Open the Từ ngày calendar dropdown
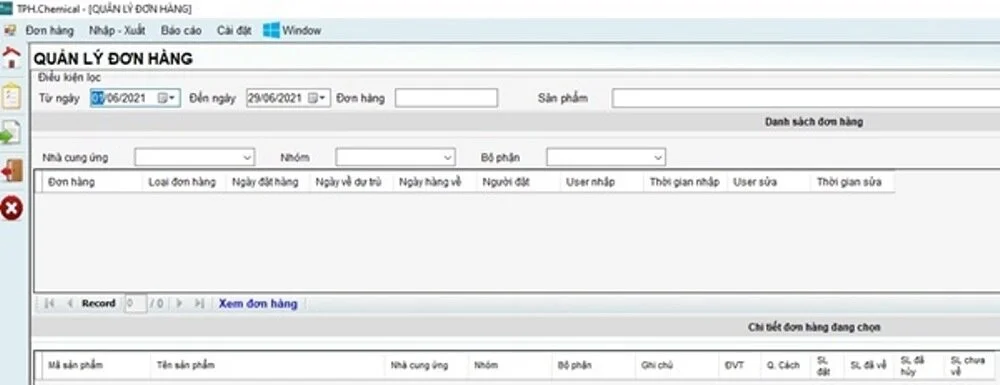 pos(166,98)
